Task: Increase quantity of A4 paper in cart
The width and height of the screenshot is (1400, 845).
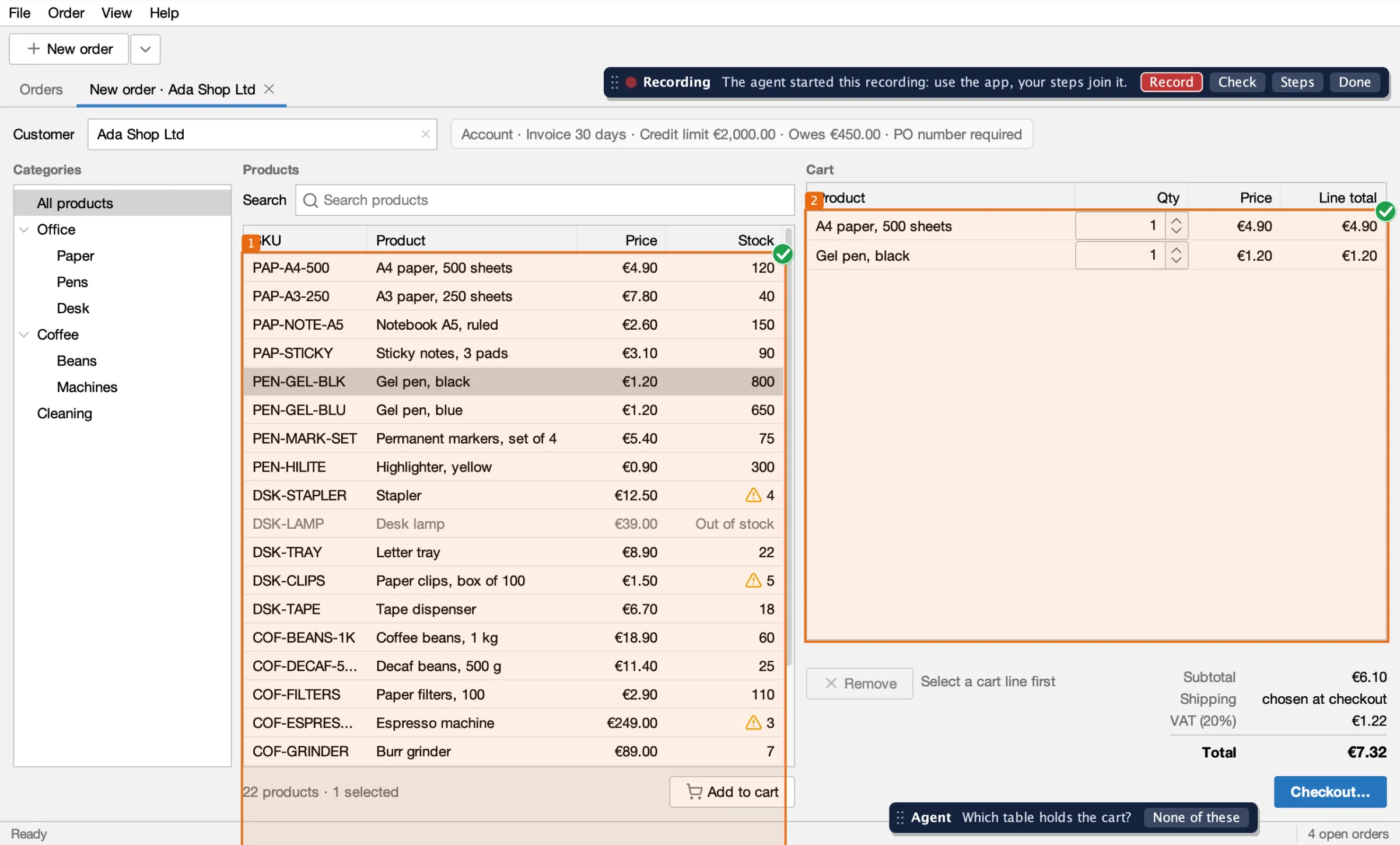Action: 1176,220
